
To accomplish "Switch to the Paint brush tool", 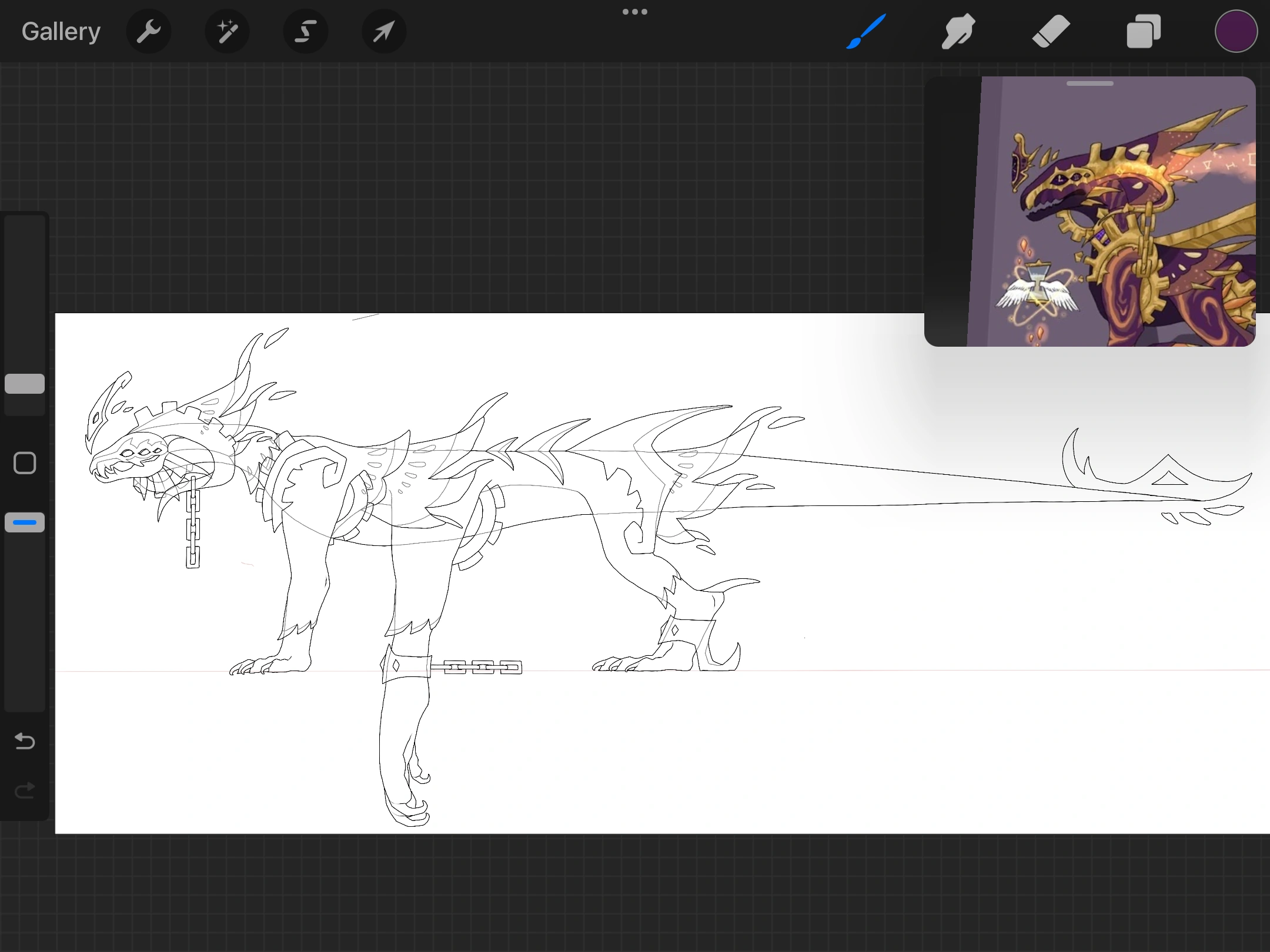I will (864, 31).
